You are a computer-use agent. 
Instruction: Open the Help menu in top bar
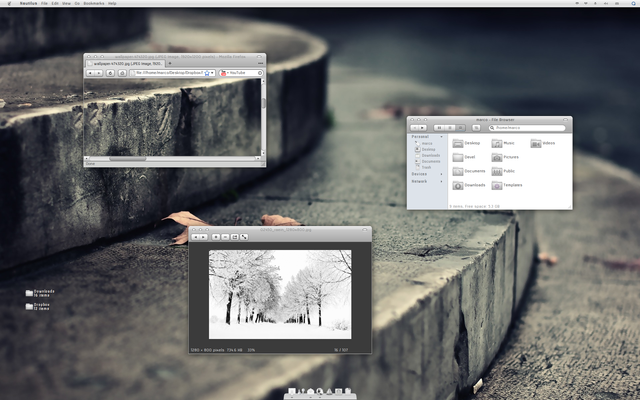point(112,3)
